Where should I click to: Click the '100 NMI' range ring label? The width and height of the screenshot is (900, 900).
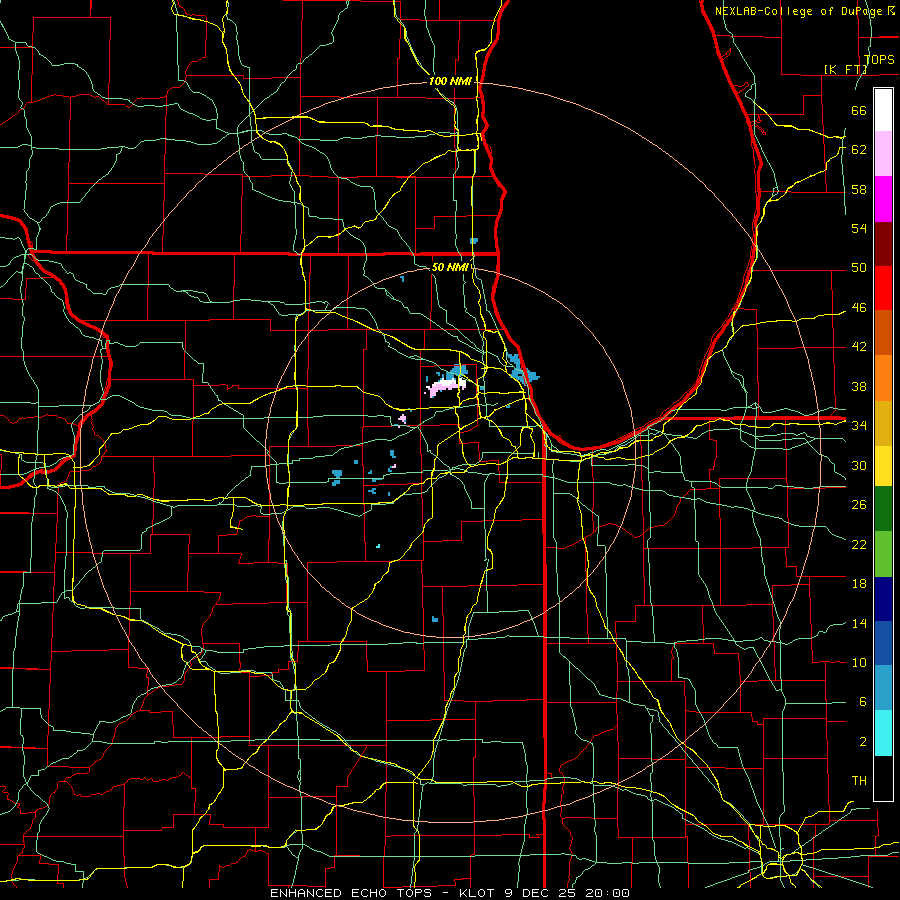coord(450,81)
